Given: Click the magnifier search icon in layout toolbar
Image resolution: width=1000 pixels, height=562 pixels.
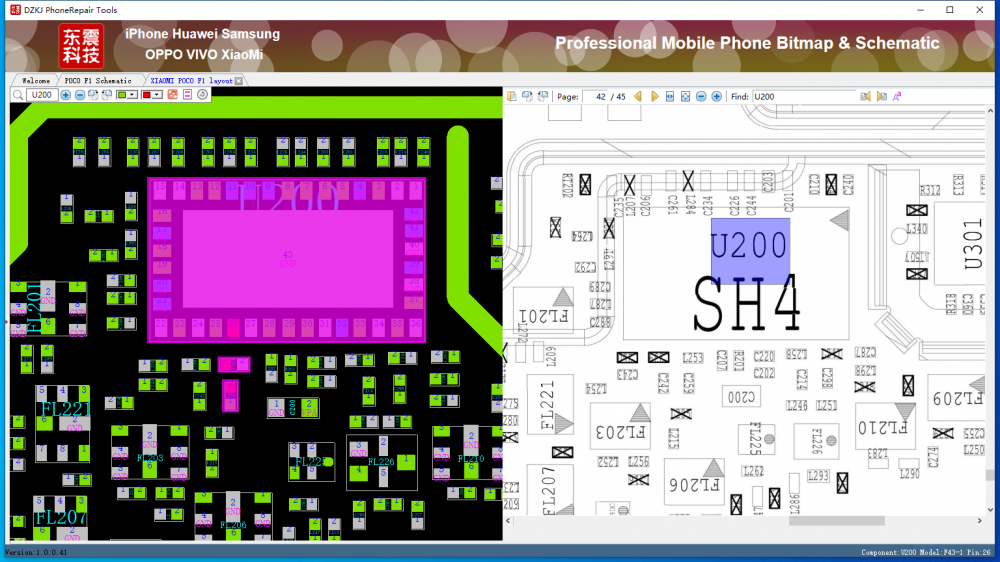Looking at the screenshot, I should [x=18, y=95].
